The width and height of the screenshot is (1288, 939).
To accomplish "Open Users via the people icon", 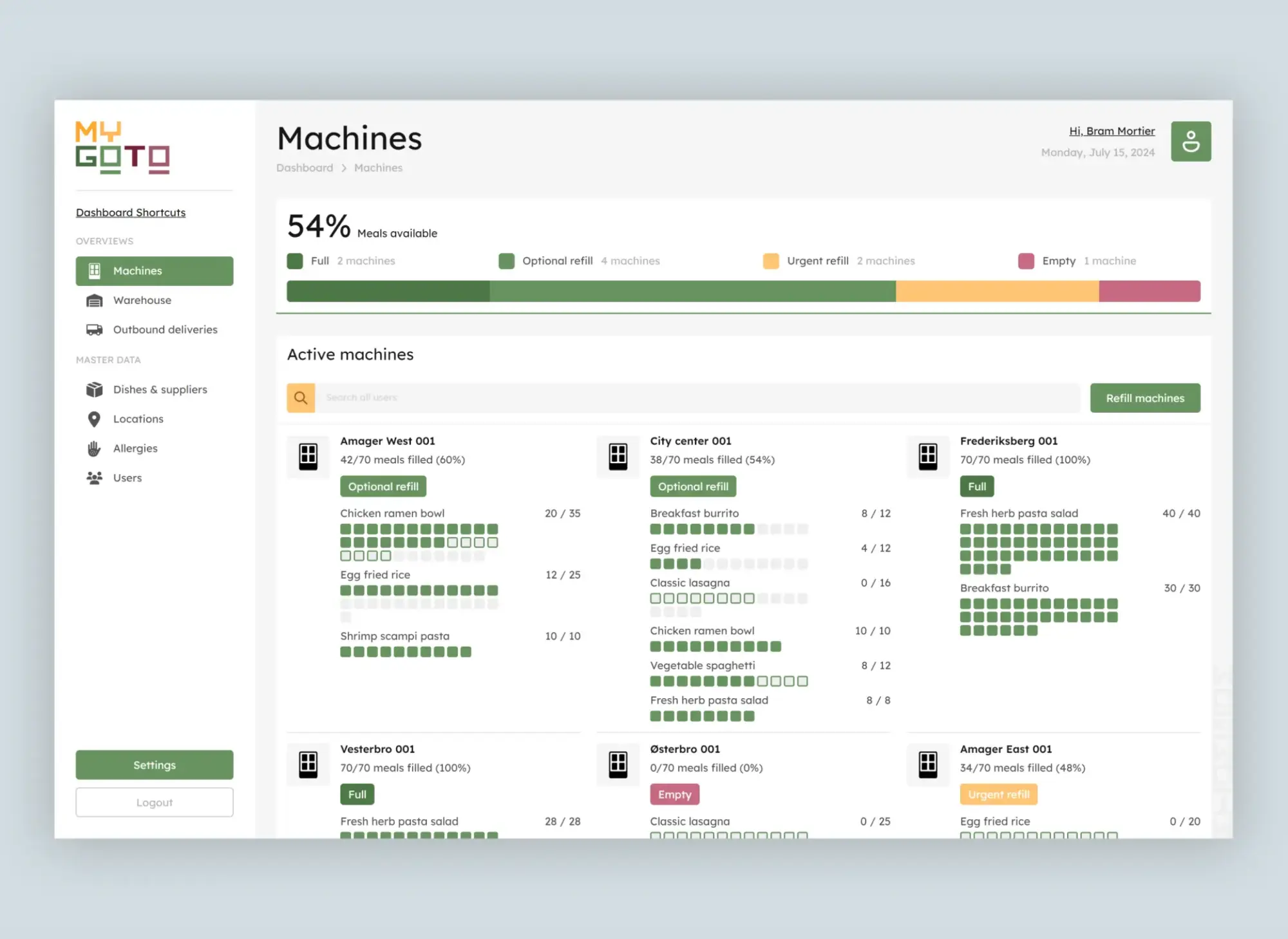I will tap(94, 477).
